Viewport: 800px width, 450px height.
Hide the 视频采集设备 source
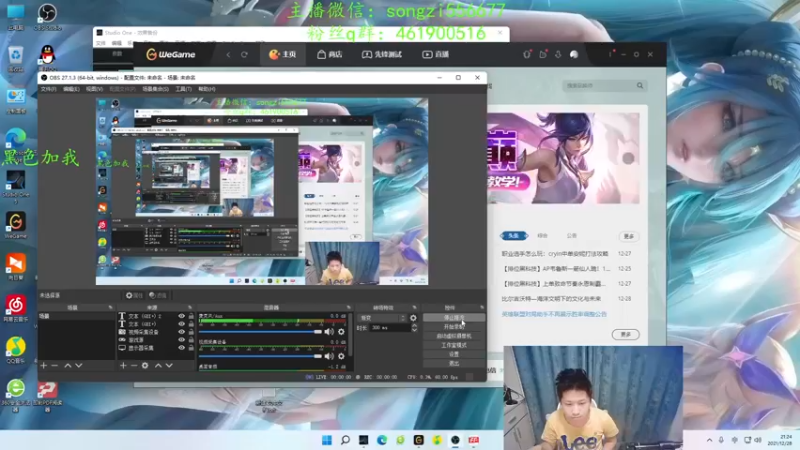click(181, 332)
